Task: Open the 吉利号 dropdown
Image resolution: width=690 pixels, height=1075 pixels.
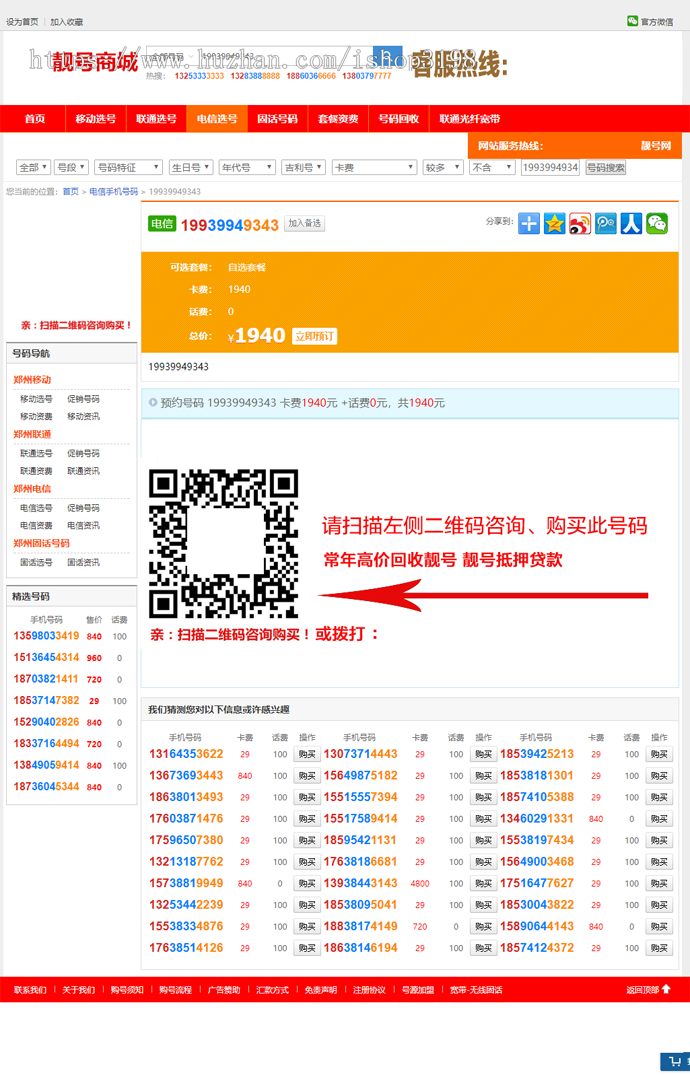Action: (303, 167)
